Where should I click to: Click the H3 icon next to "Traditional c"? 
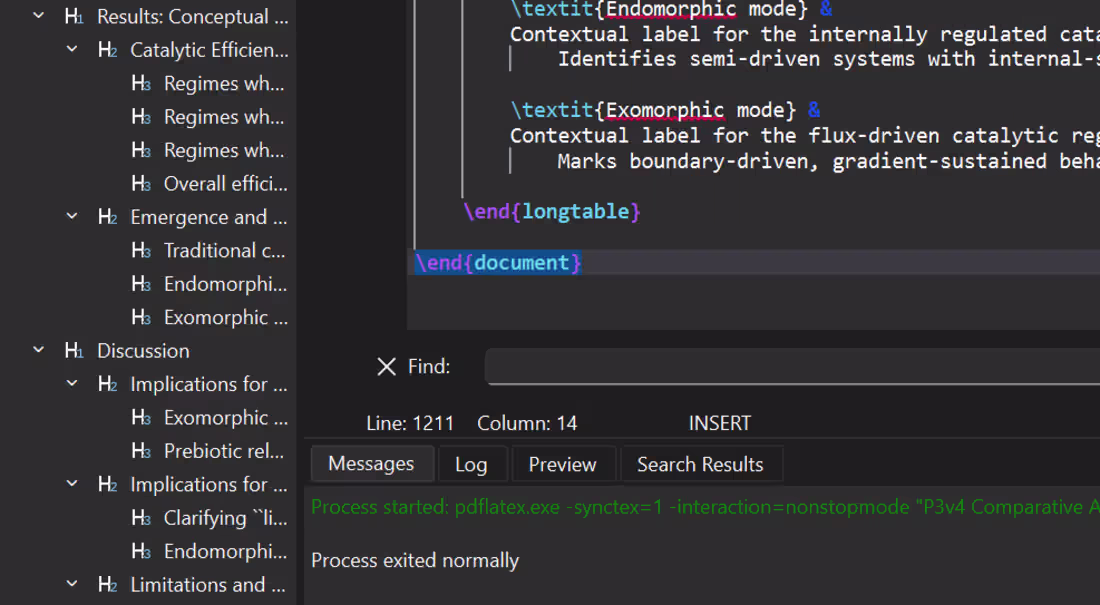140,250
